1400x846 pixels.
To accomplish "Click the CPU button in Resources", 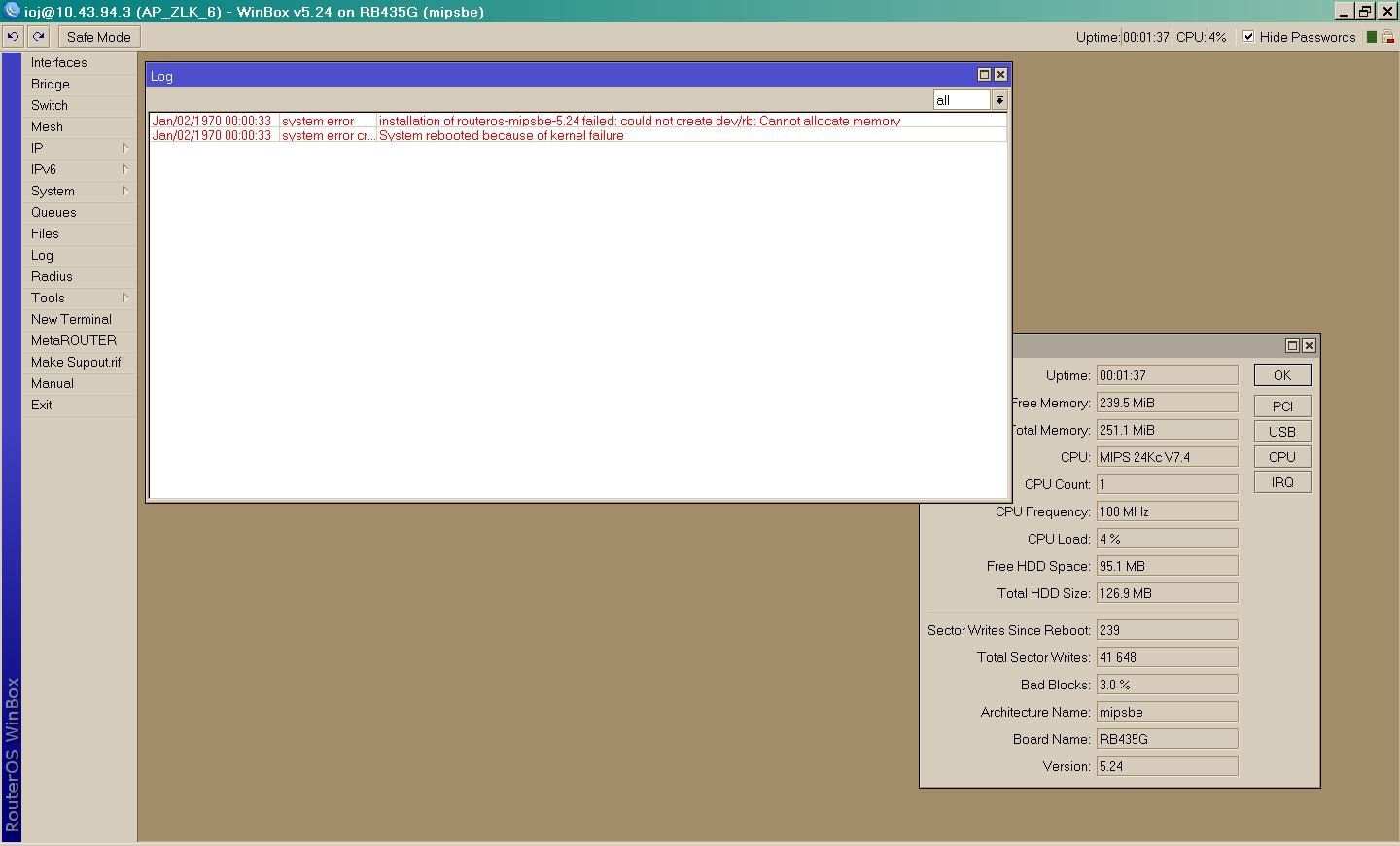I will tap(1282, 457).
